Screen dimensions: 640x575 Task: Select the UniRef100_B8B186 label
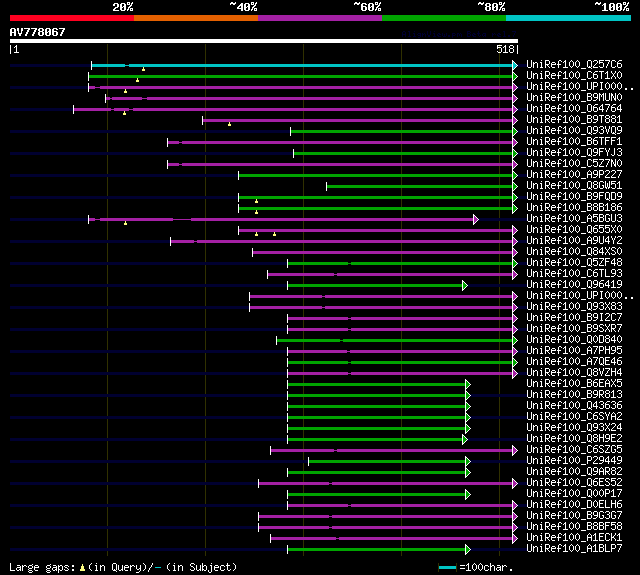point(574,208)
